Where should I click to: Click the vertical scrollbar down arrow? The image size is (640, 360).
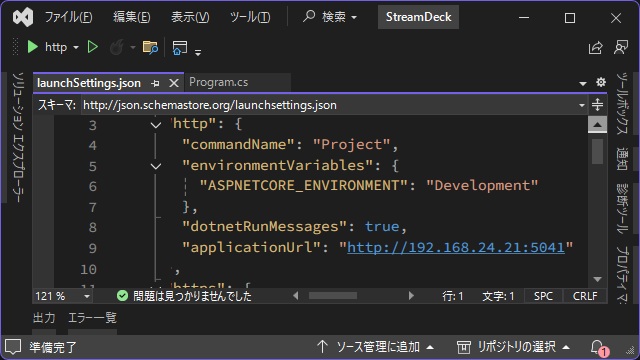coord(597,279)
